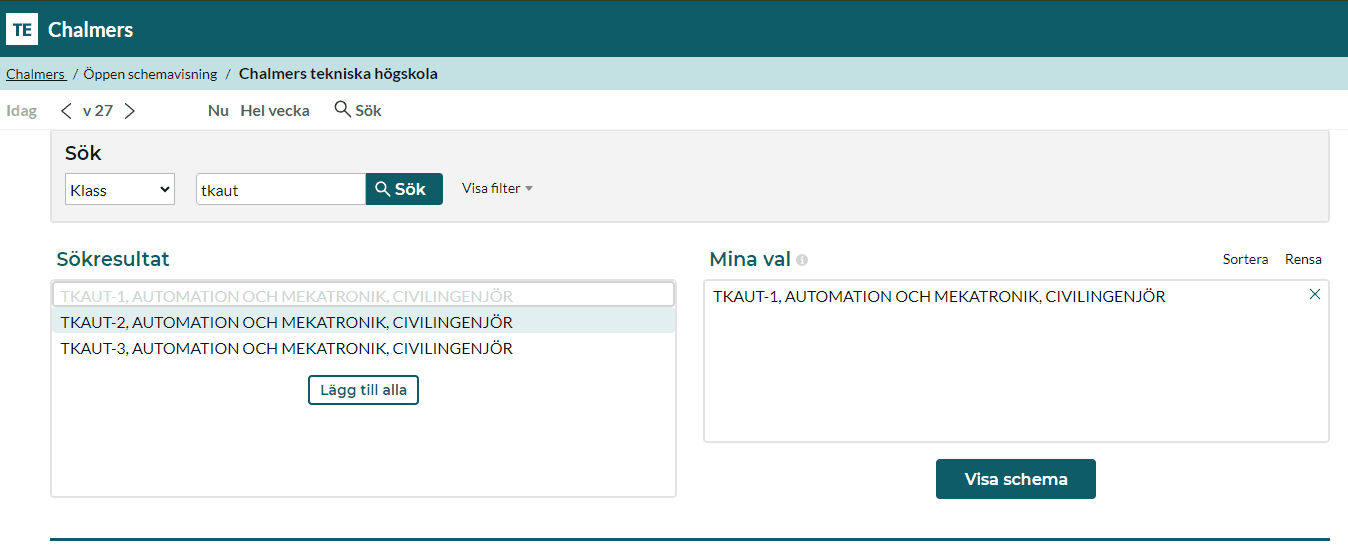1348x552 pixels.
Task: Open the Sök toolbar item with magnifier
Action: [358, 110]
